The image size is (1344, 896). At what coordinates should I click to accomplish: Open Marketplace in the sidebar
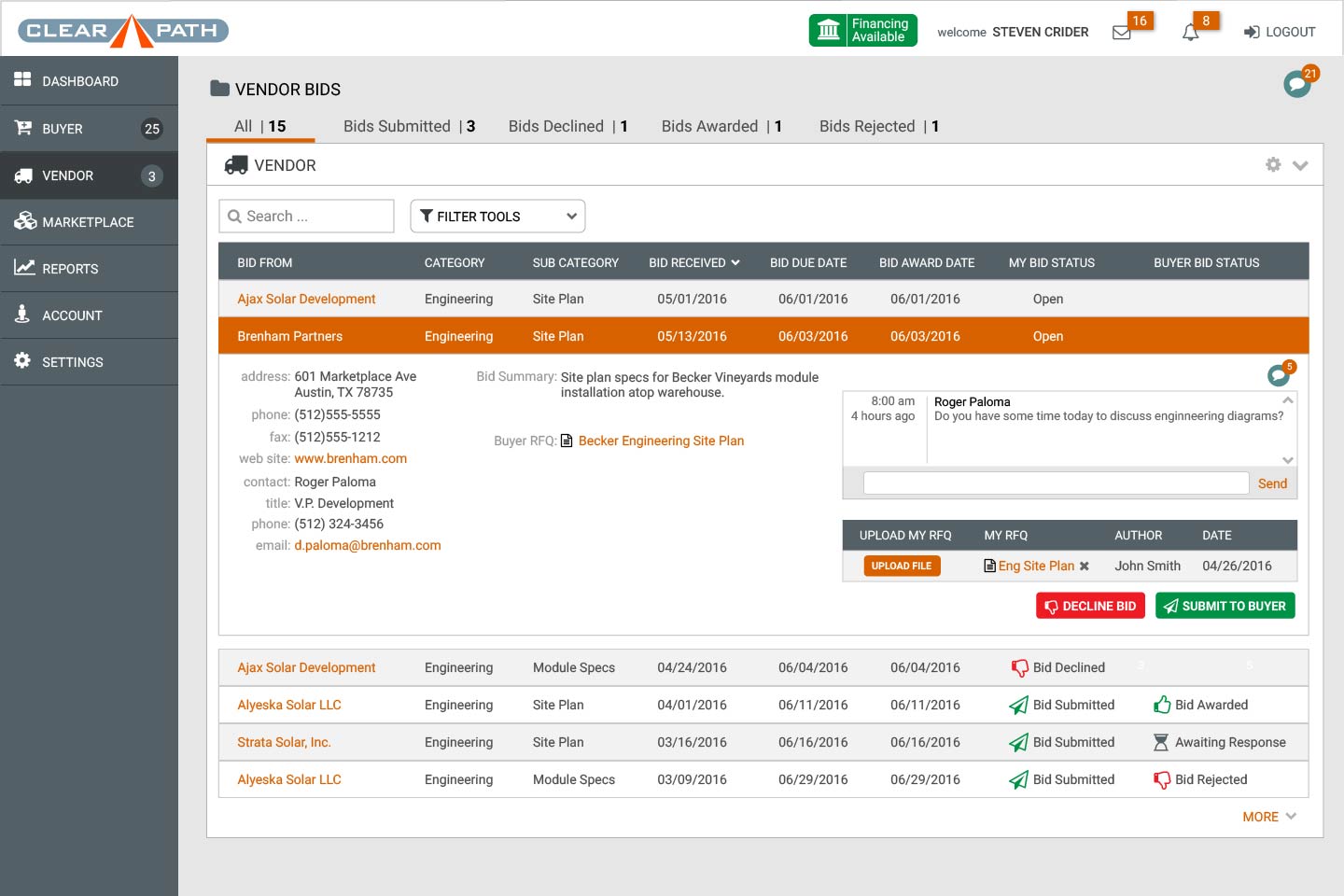88,222
